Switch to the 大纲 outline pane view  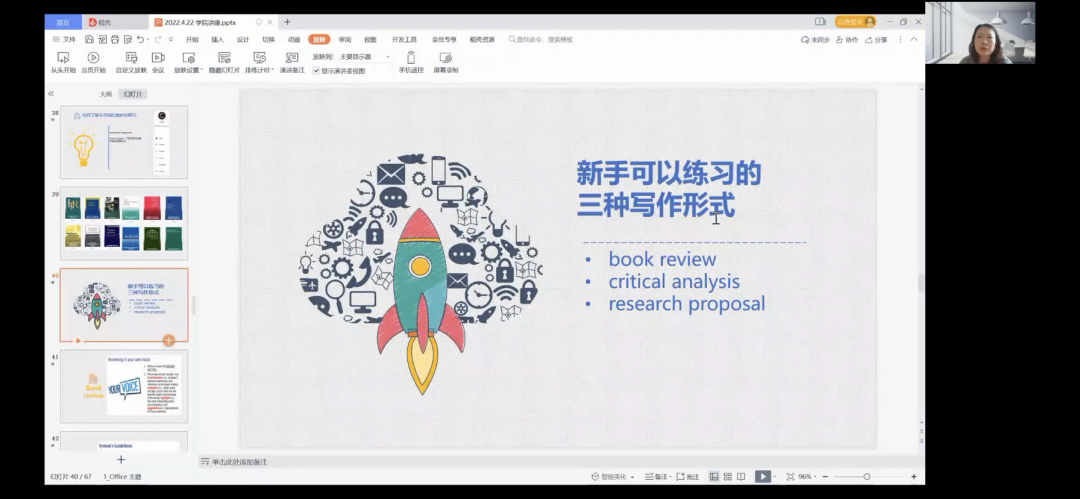(105, 94)
